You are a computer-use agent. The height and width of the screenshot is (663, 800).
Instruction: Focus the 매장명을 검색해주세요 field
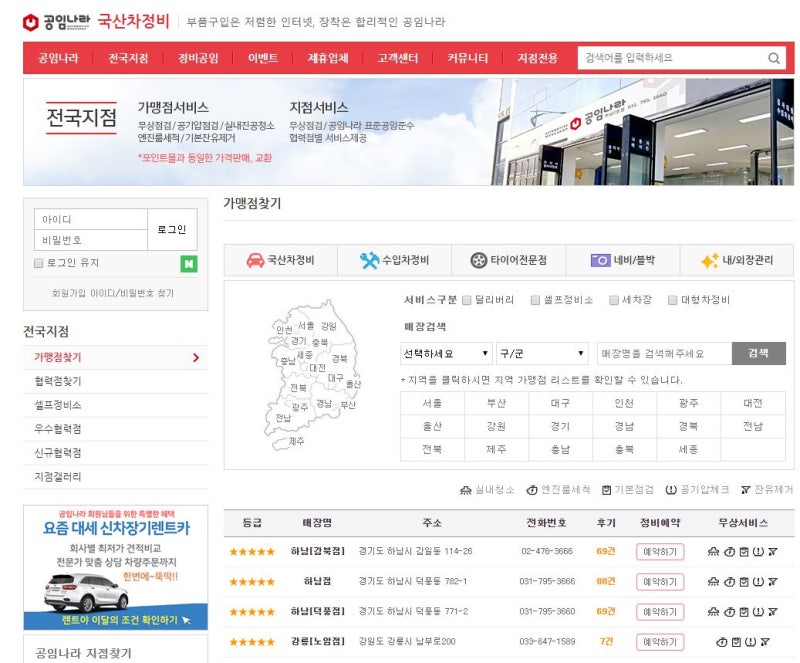point(664,354)
